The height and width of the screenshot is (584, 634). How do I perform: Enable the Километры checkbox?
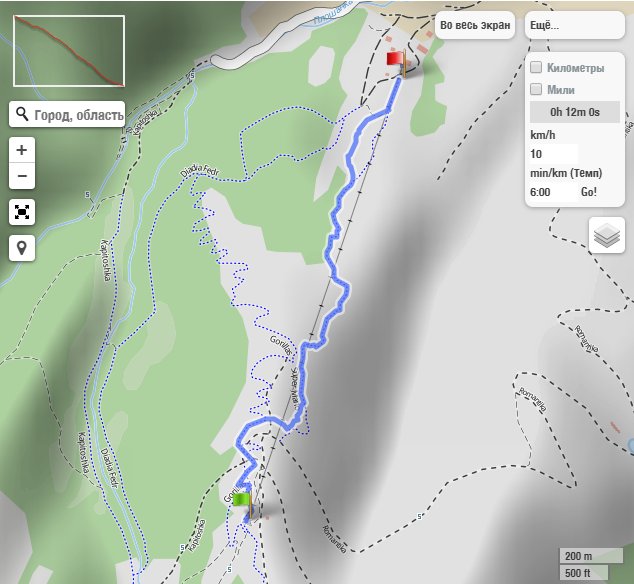(x=537, y=67)
